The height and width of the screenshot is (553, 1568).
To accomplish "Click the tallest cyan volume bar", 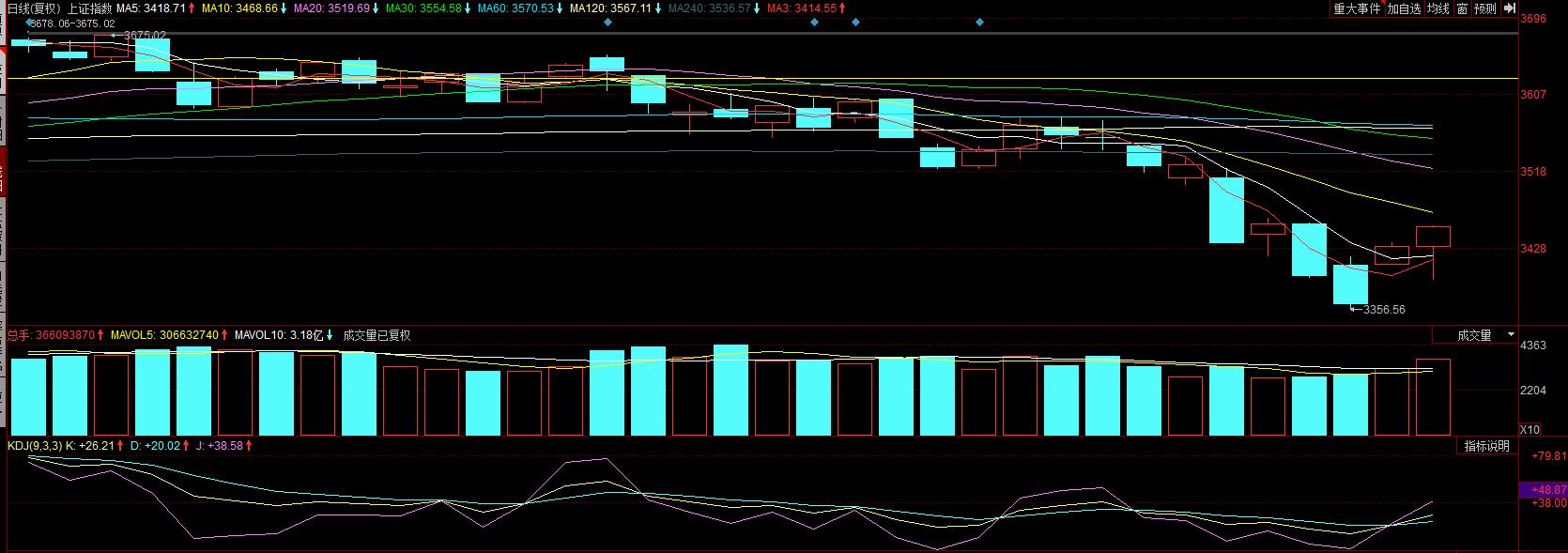I will point(730,390).
